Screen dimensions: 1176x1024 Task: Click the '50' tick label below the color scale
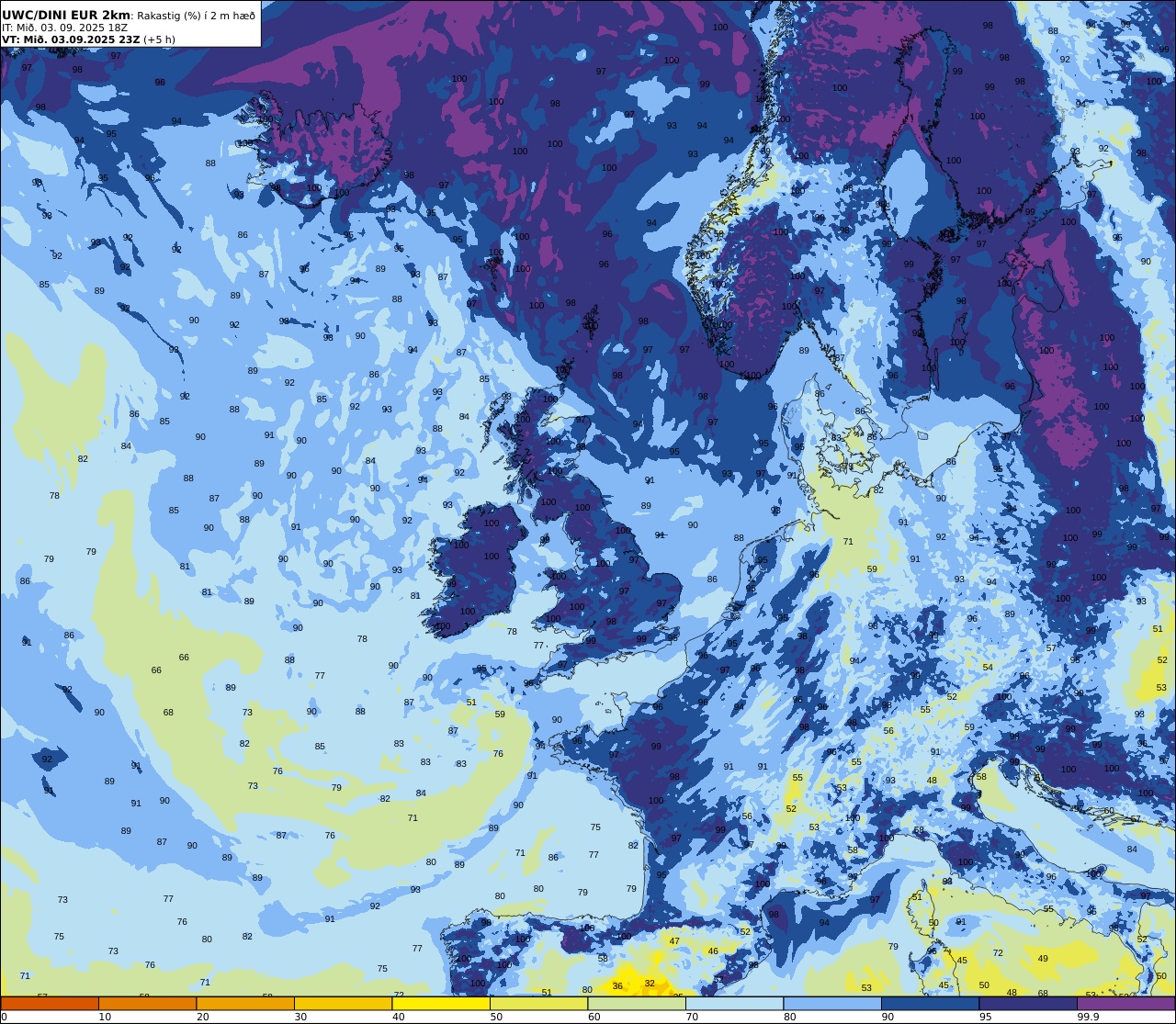497,1017
